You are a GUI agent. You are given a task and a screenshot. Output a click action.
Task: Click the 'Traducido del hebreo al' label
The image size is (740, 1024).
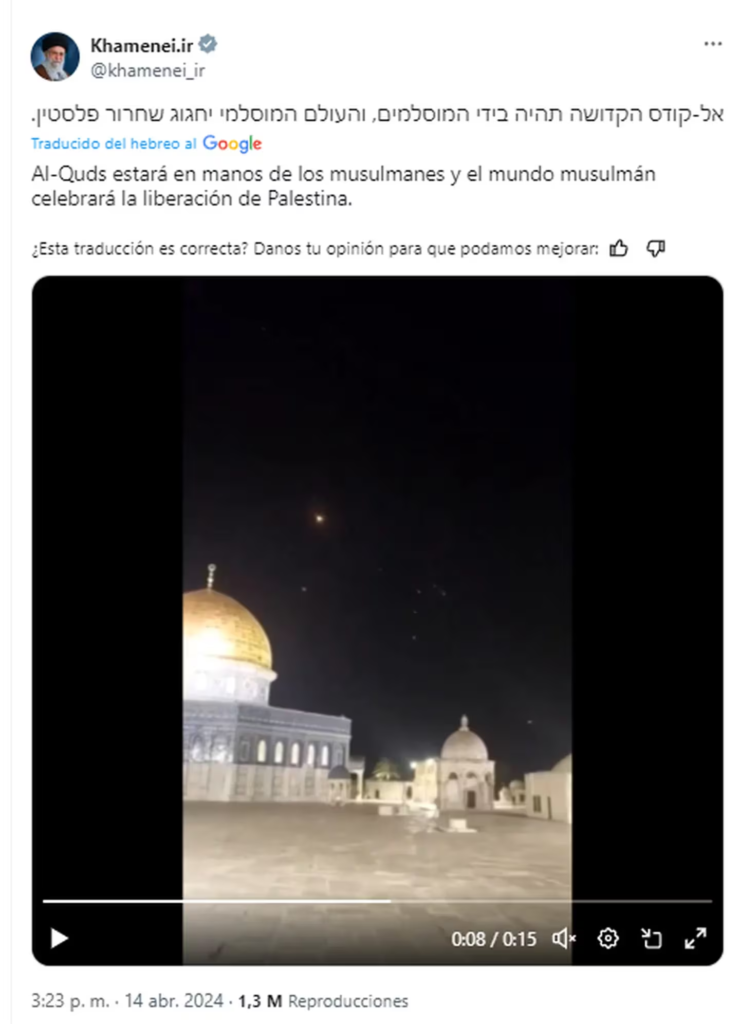coord(114,144)
